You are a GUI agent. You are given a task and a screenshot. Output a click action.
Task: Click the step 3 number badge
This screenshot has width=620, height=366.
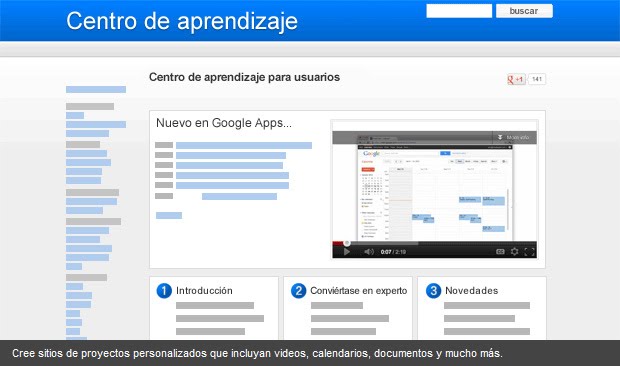tap(433, 291)
